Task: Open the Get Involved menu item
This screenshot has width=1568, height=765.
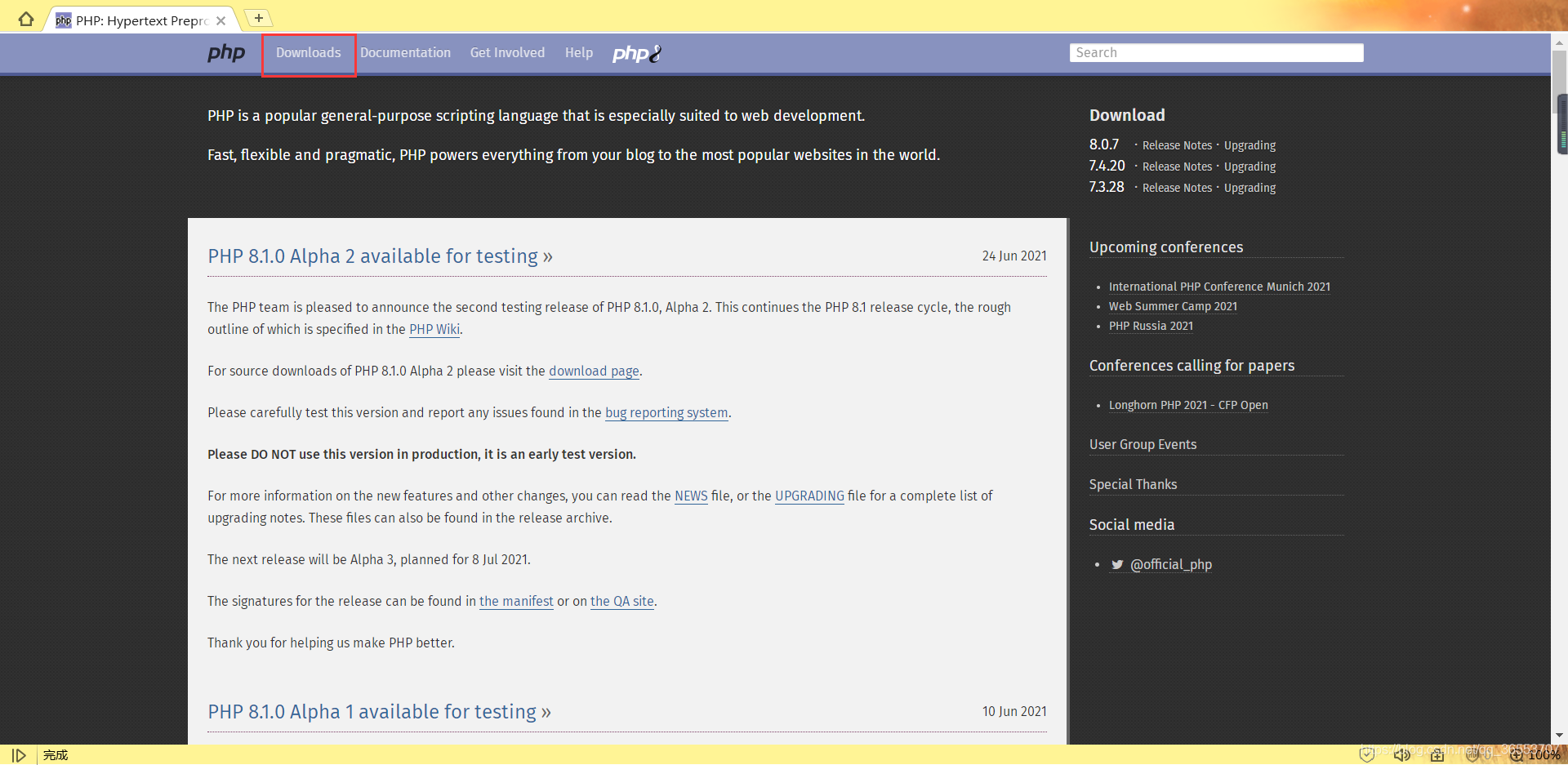Action: coord(507,53)
